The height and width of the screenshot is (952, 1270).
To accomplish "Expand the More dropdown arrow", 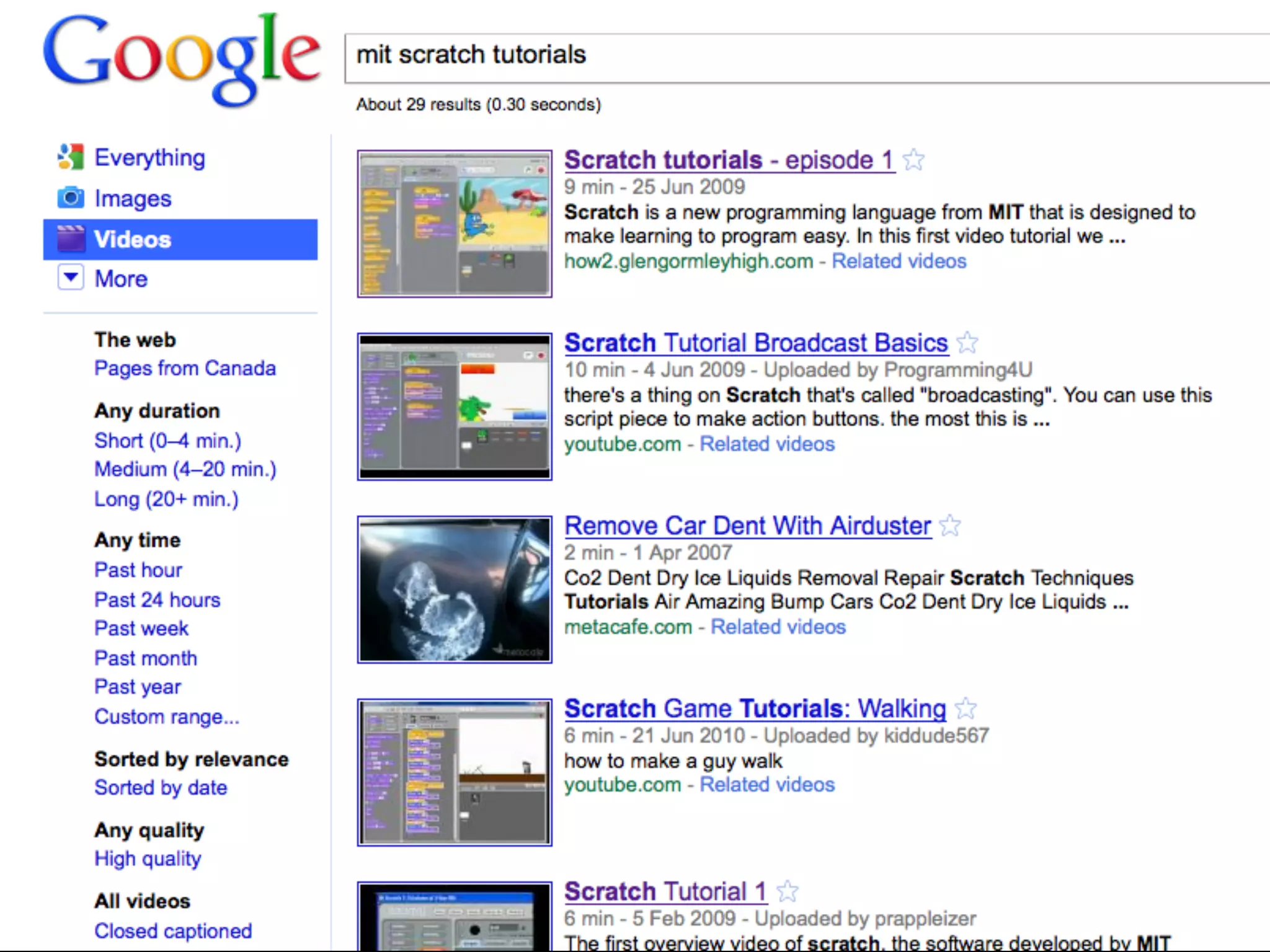I will click(x=70, y=278).
